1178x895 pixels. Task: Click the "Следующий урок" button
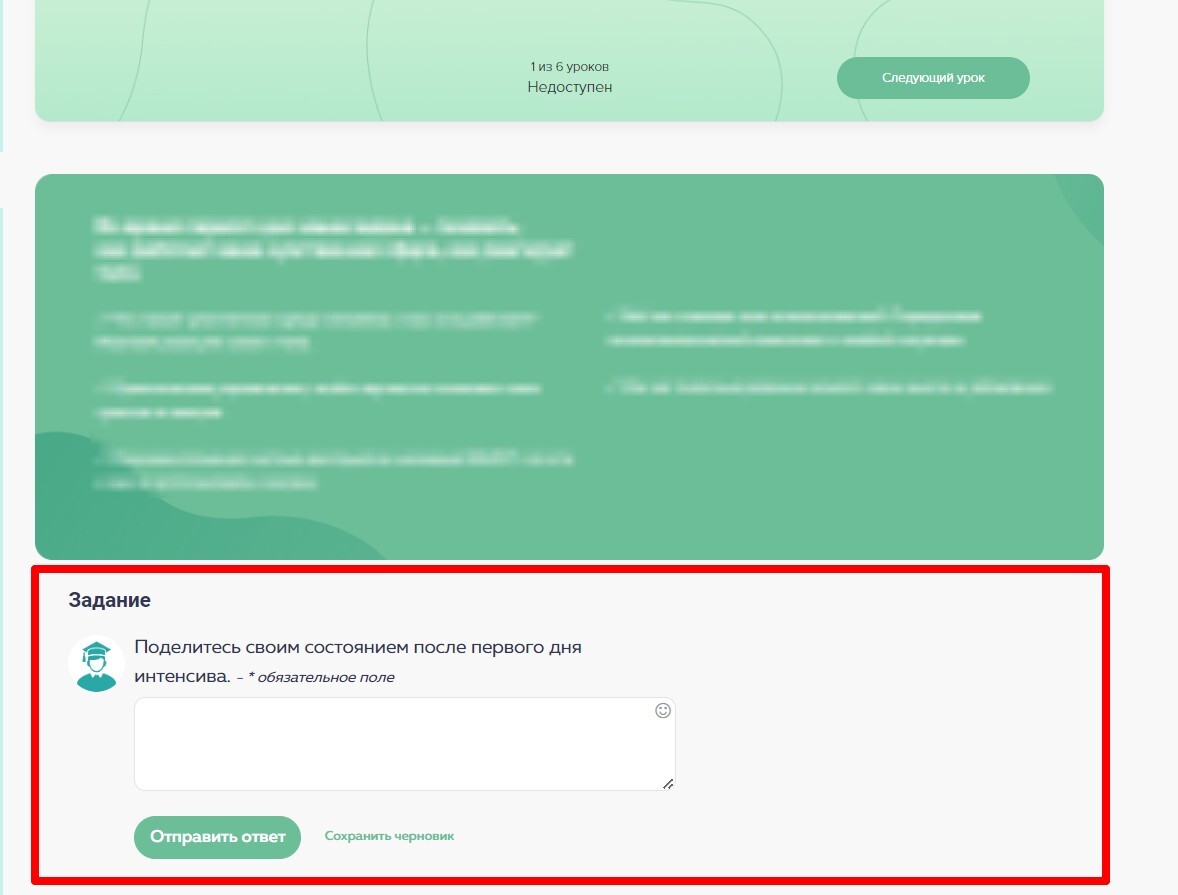(x=932, y=78)
